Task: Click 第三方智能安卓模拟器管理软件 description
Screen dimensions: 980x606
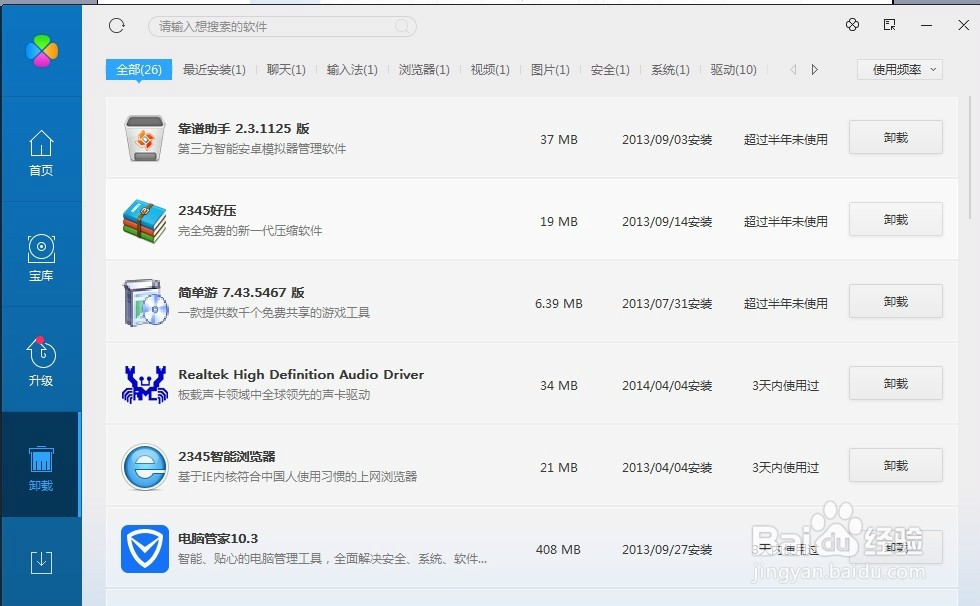Action: tap(262, 149)
